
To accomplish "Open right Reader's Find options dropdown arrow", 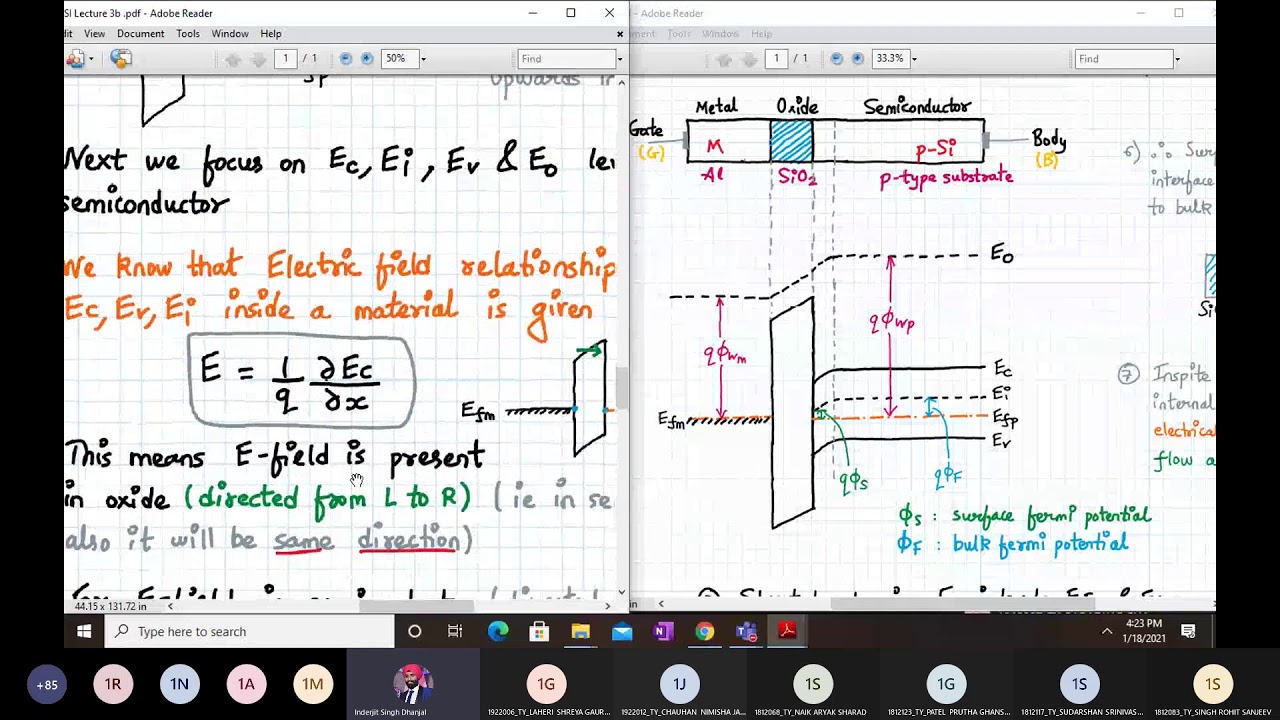I will pos(1176,59).
